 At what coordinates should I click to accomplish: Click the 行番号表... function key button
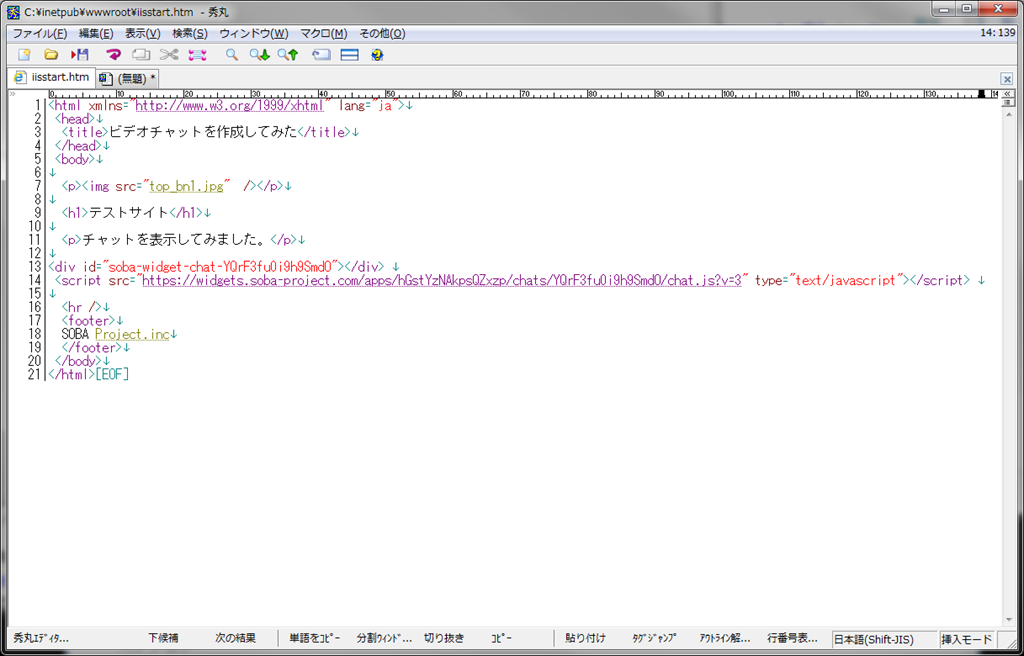coord(792,638)
